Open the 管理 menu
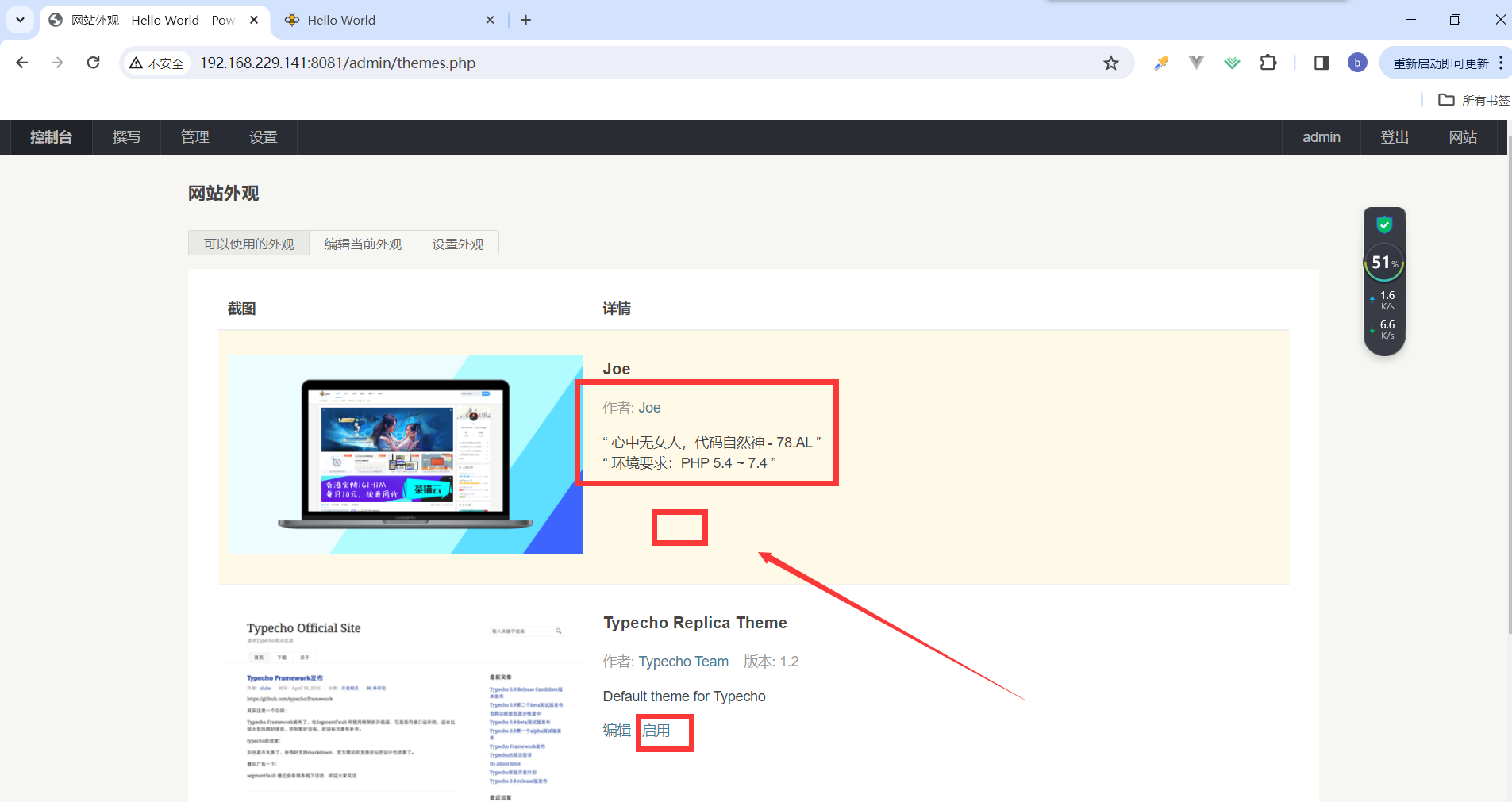The width and height of the screenshot is (1512, 802). (195, 137)
